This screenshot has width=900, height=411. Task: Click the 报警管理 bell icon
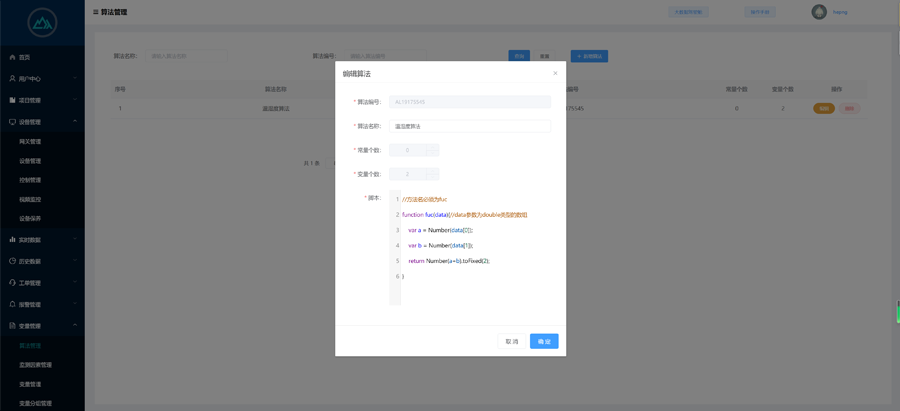12,304
